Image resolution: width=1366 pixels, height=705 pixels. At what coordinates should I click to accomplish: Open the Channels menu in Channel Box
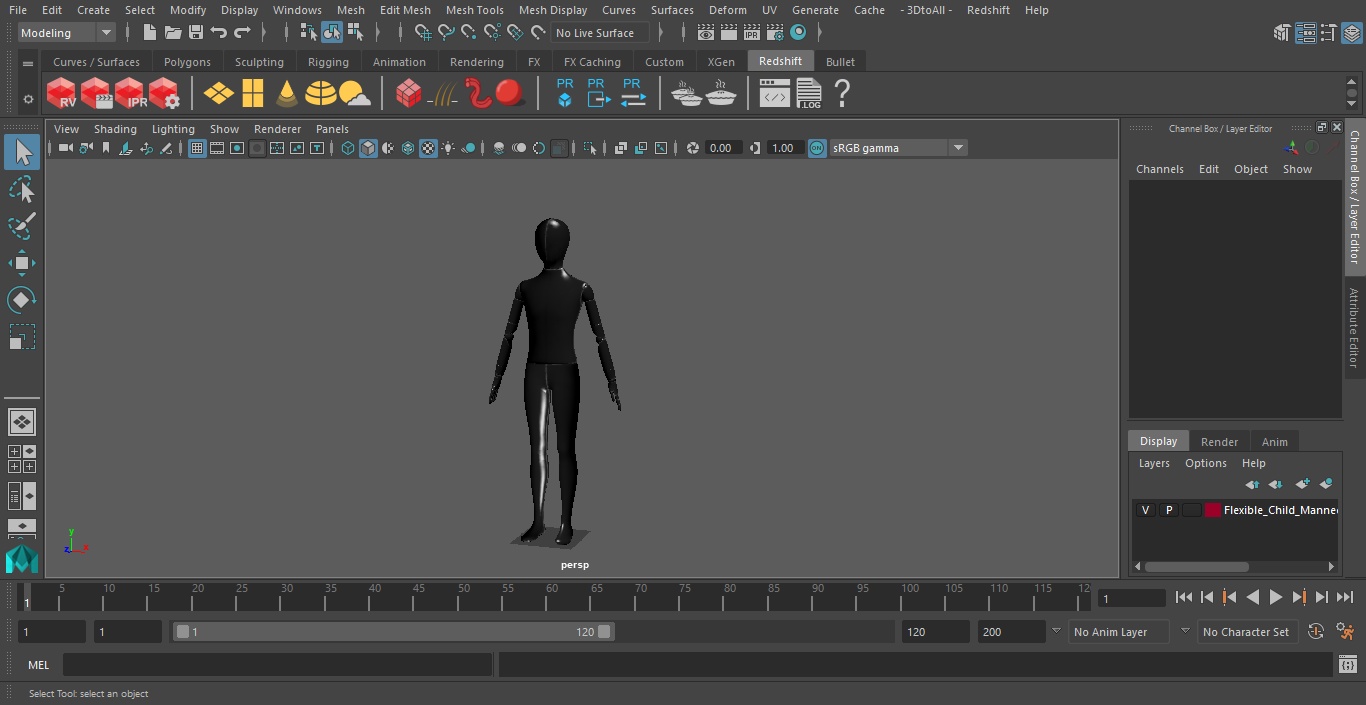pyautogui.click(x=1159, y=169)
